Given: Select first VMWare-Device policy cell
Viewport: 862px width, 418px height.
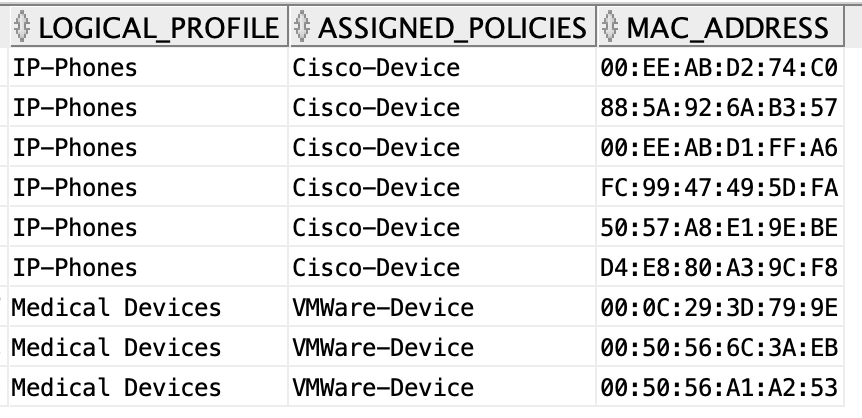Looking at the screenshot, I should pyautogui.click(x=443, y=307).
